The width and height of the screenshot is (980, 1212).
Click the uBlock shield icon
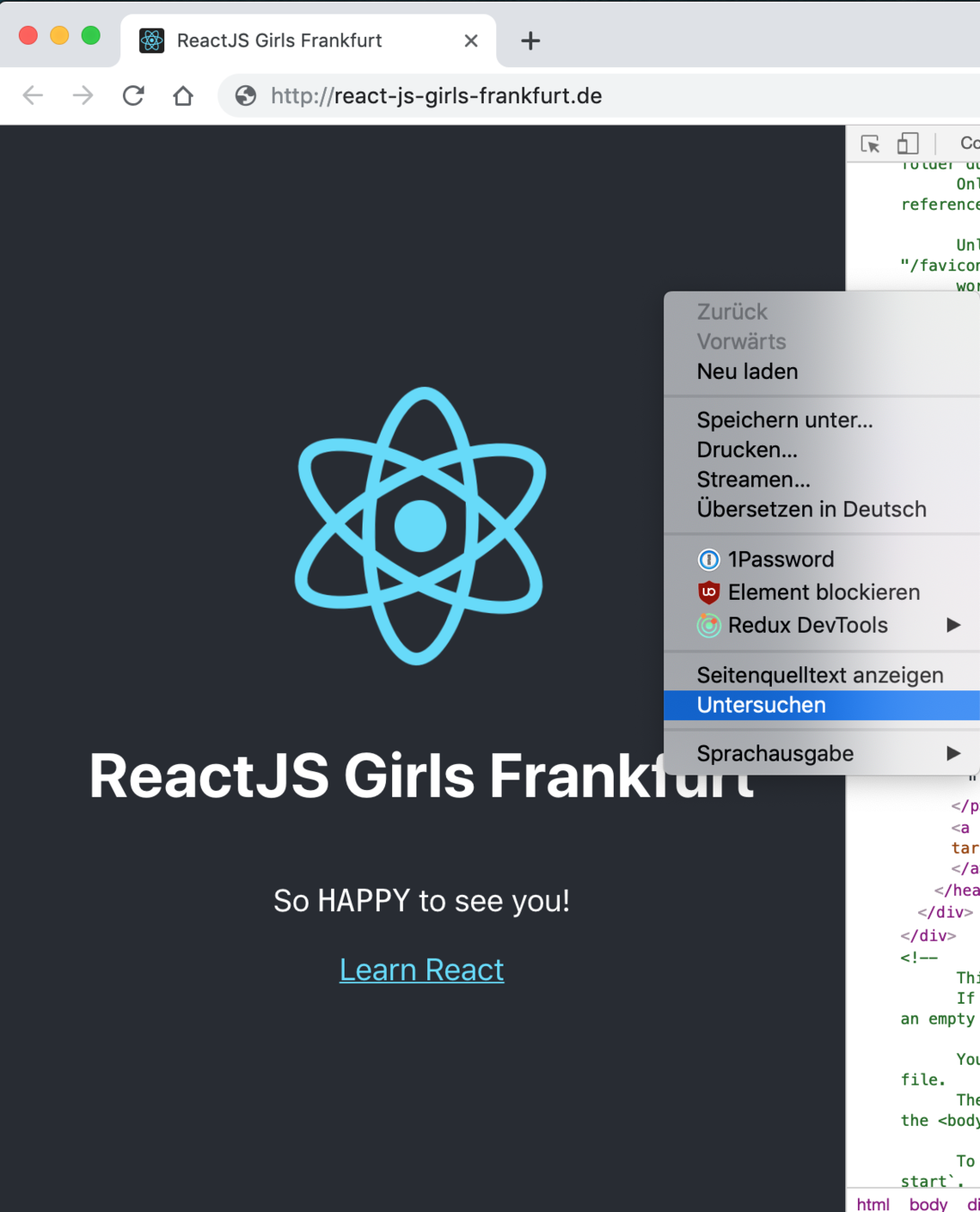[709, 593]
